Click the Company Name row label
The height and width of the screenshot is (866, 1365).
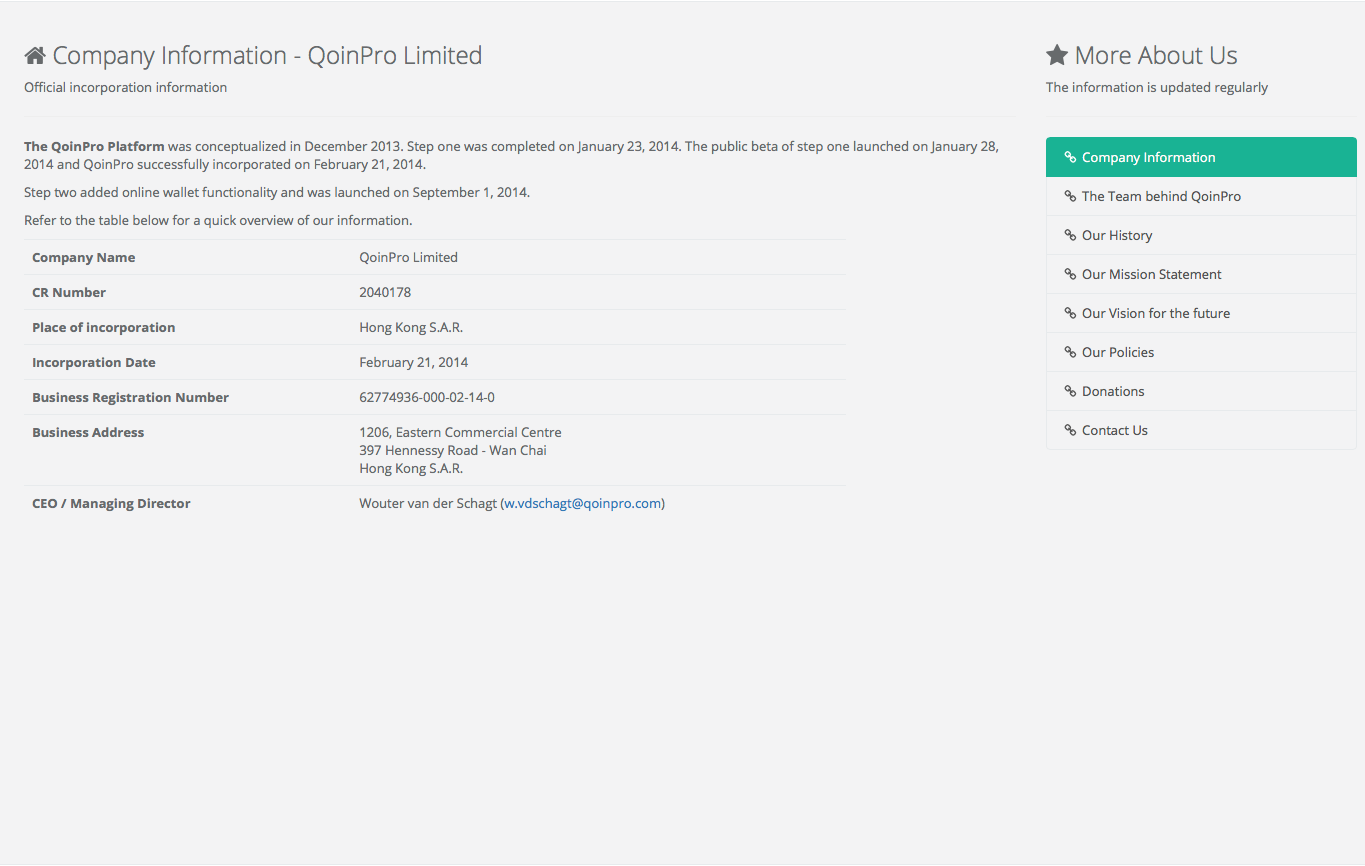tap(83, 257)
